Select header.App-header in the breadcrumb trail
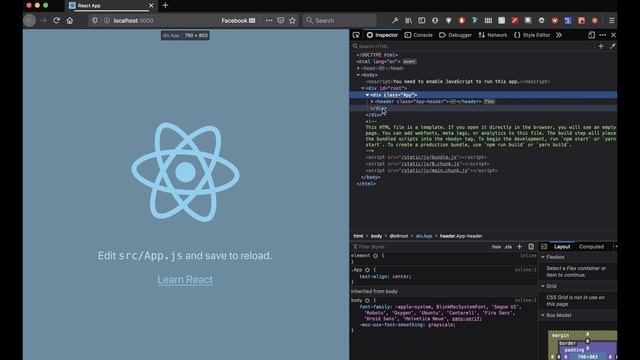The width and height of the screenshot is (640, 360). click(x=461, y=236)
